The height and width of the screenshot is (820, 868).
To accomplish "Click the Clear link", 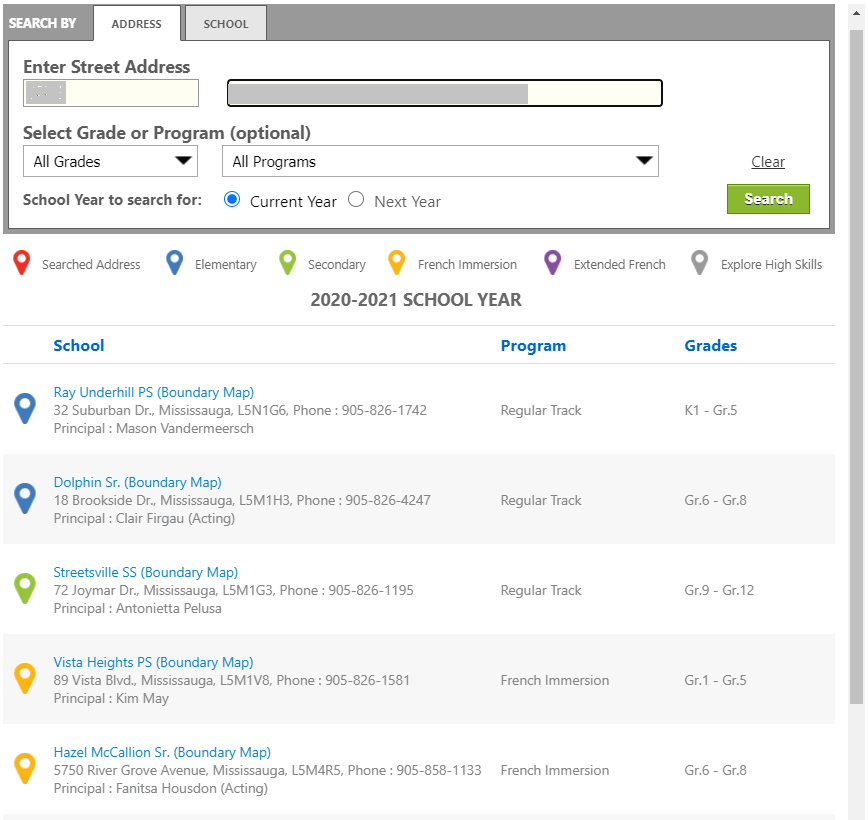I will click(768, 162).
